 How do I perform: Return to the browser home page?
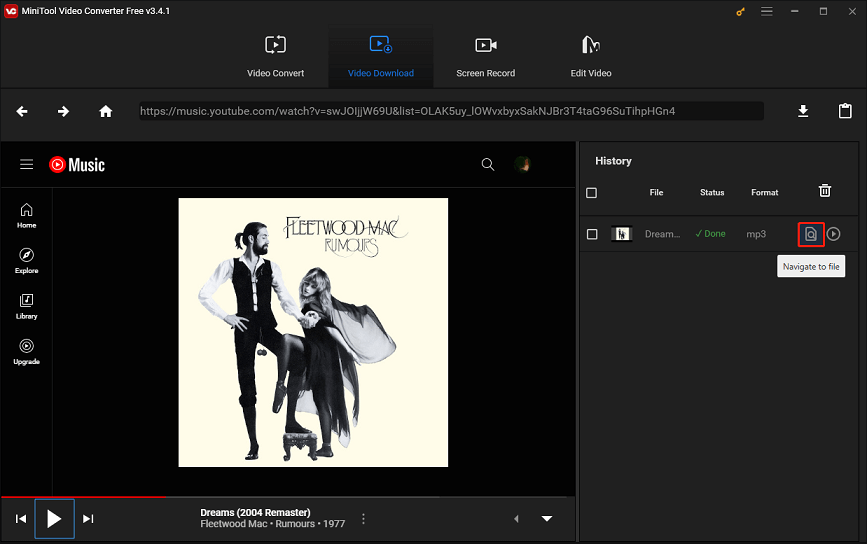[x=106, y=111]
